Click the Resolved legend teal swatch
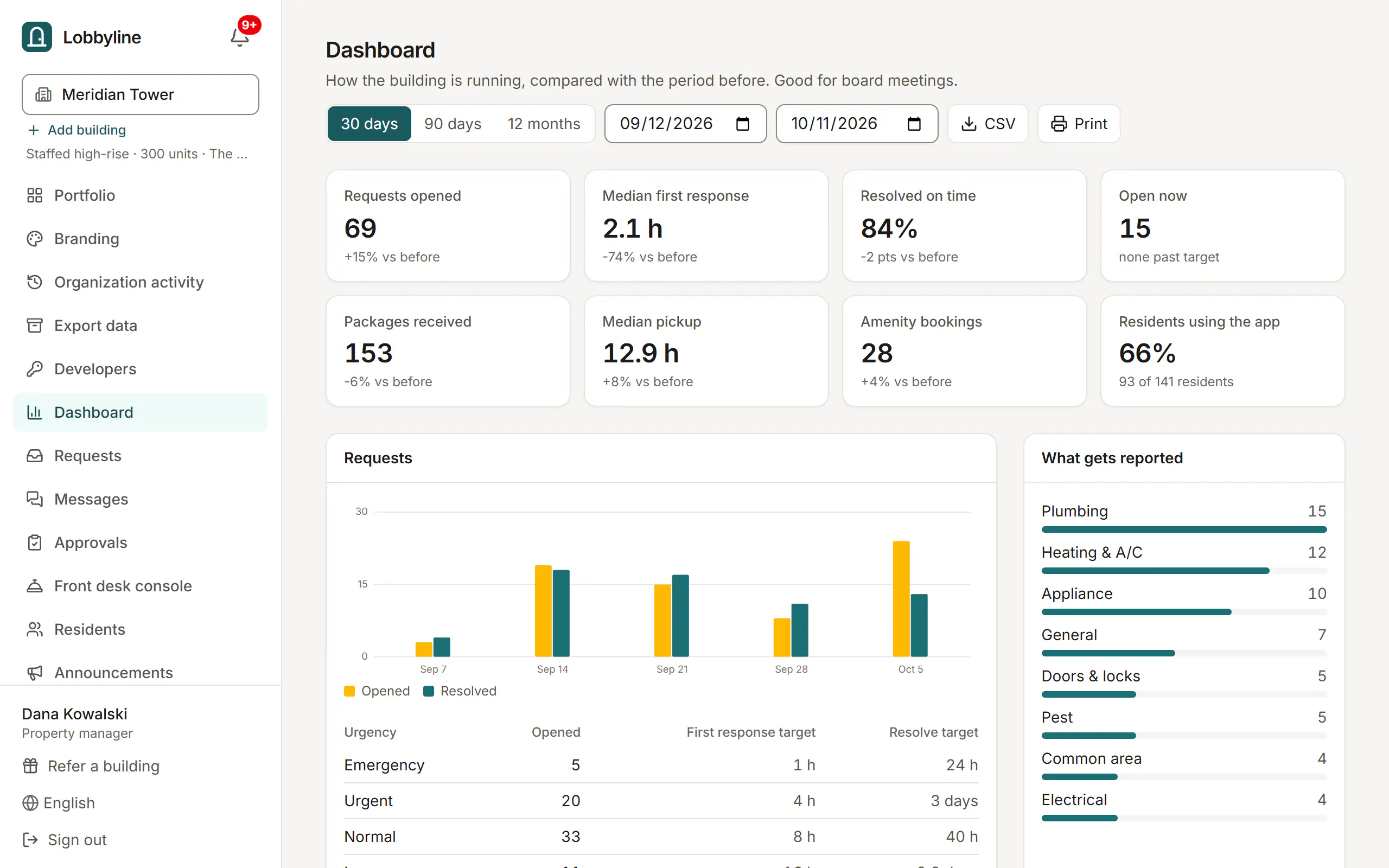The image size is (1389, 868). click(428, 691)
